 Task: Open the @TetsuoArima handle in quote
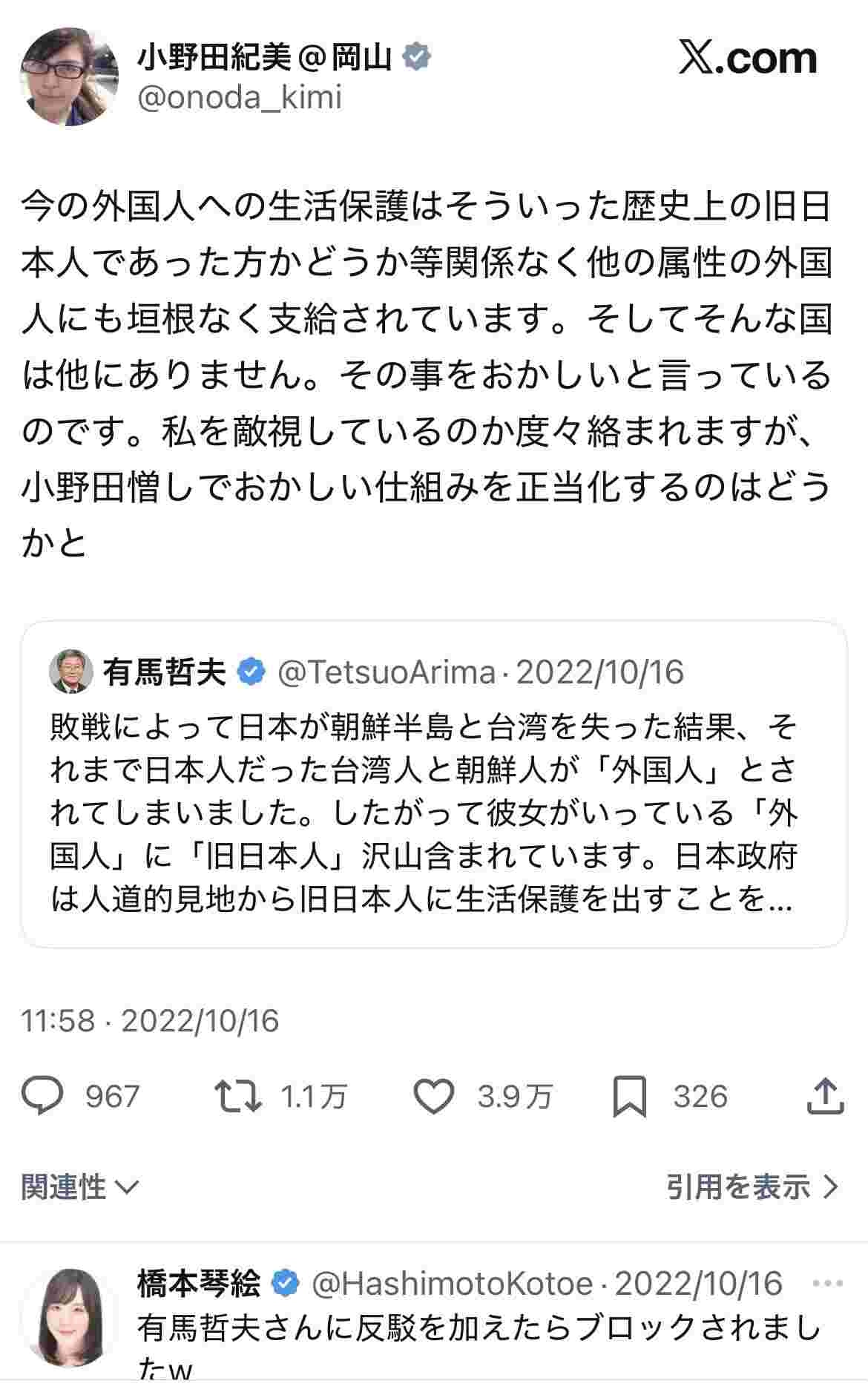[x=386, y=672]
